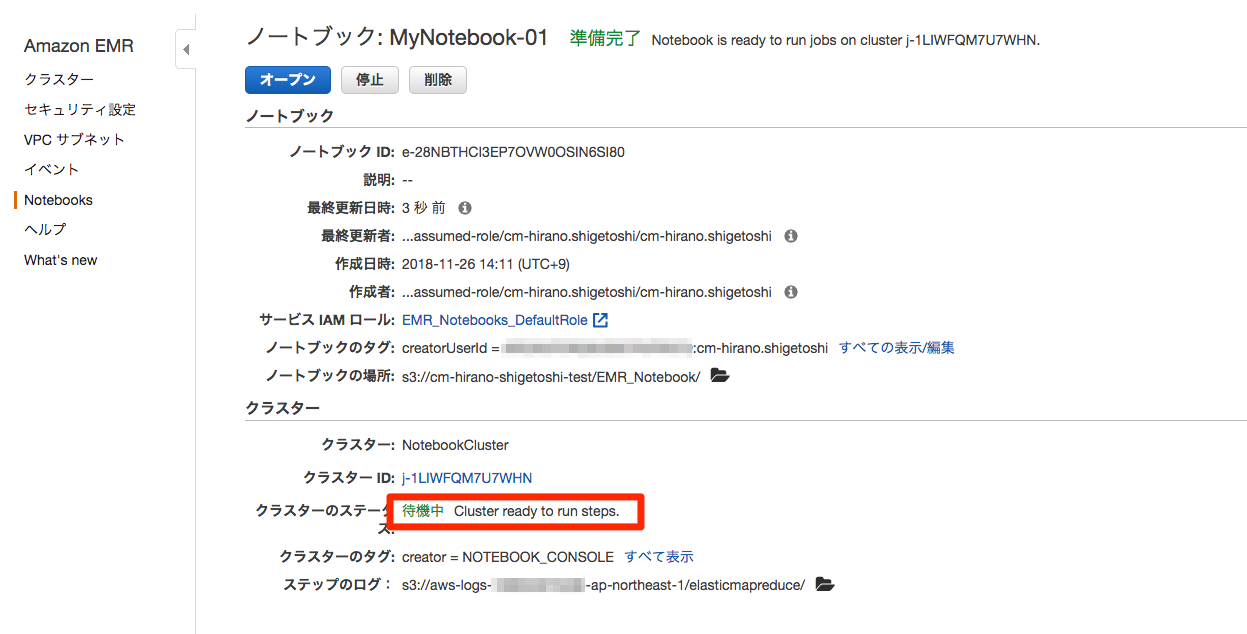
Task: Show all cluster tags via すべて表示
Action: 660,556
